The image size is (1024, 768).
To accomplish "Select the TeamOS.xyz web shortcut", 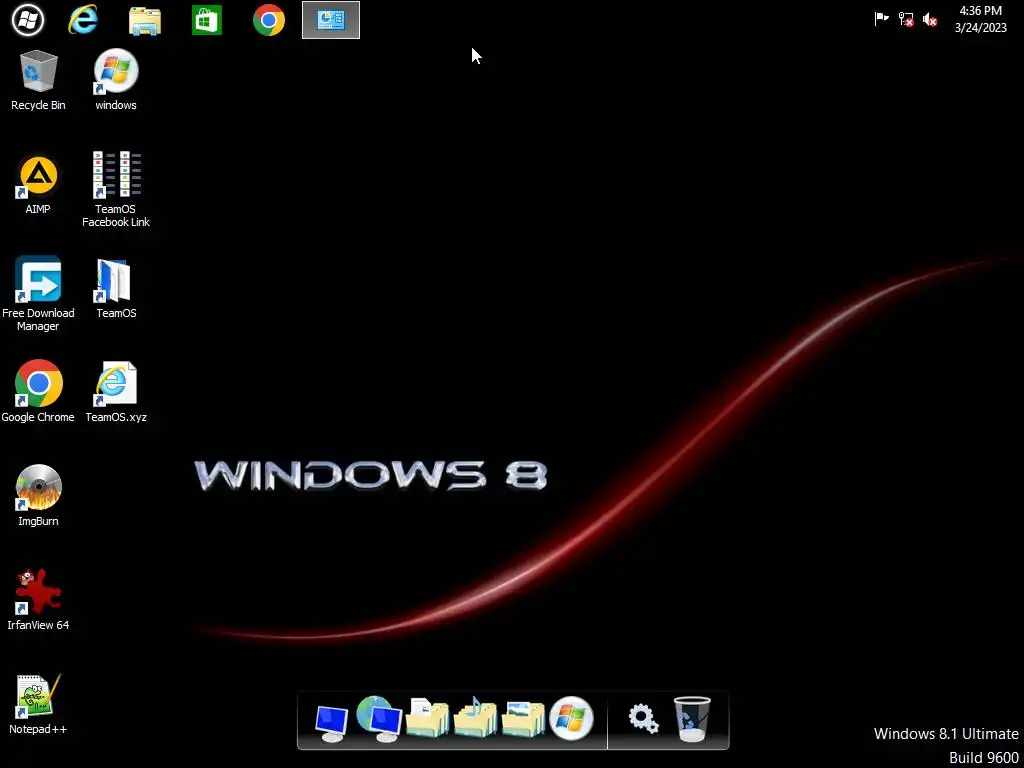I will (x=116, y=392).
